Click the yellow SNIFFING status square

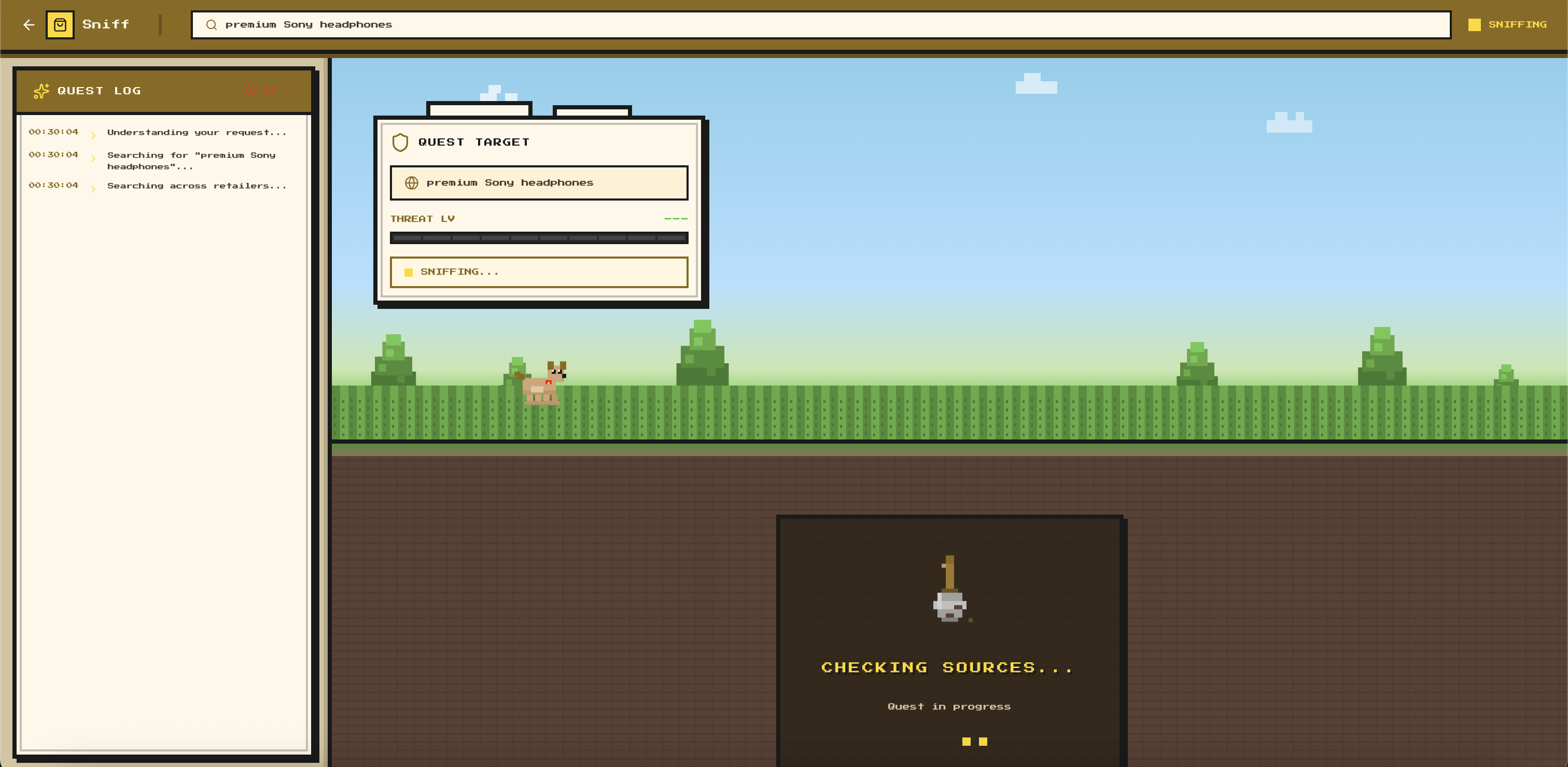coord(1474,25)
